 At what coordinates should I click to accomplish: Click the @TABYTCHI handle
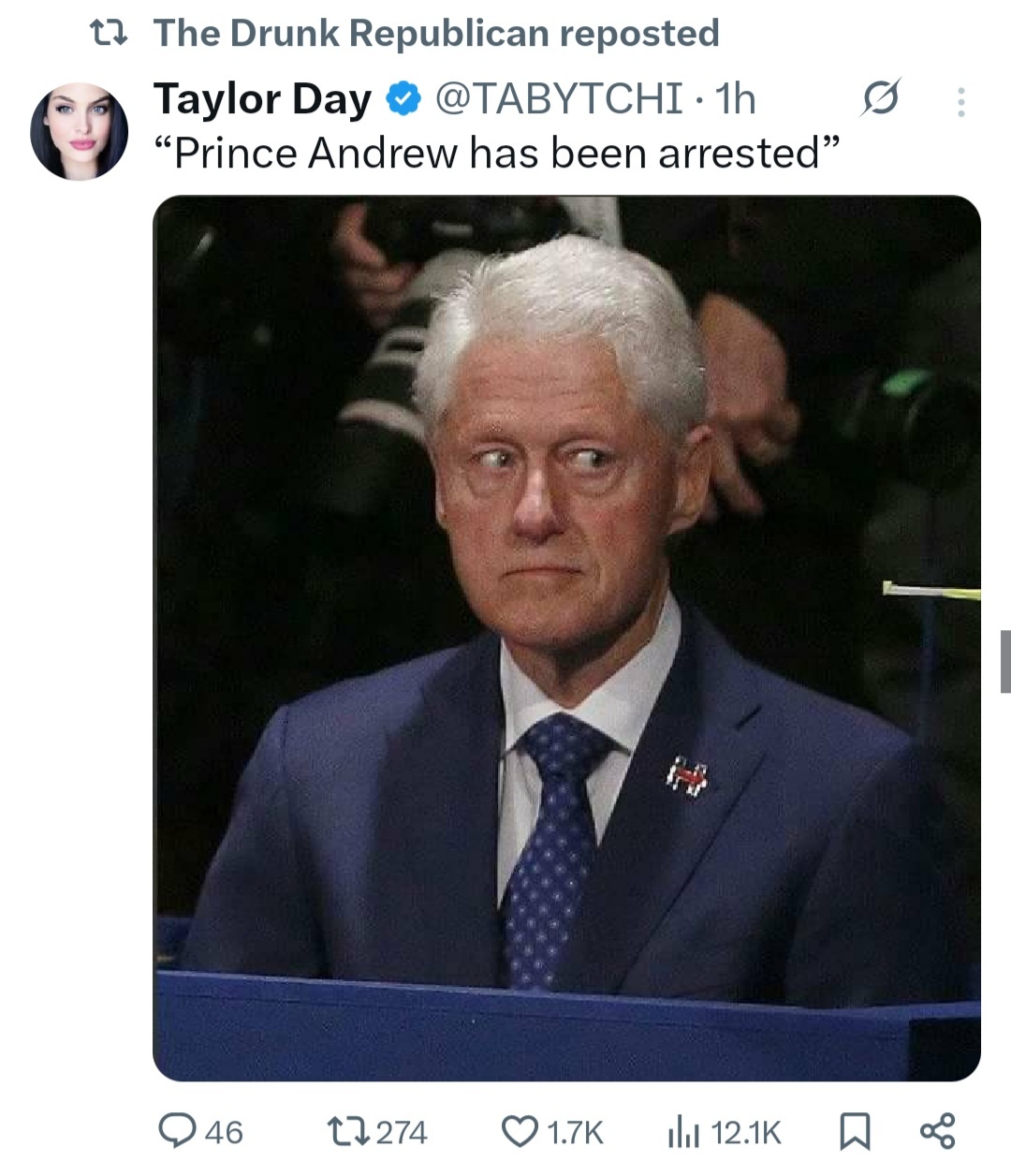pos(559,98)
